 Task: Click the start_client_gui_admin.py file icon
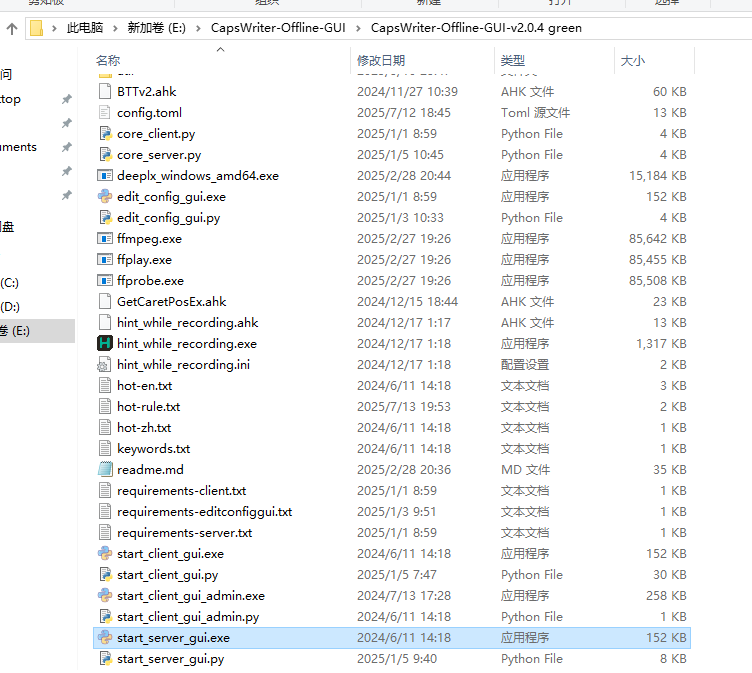[105, 616]
